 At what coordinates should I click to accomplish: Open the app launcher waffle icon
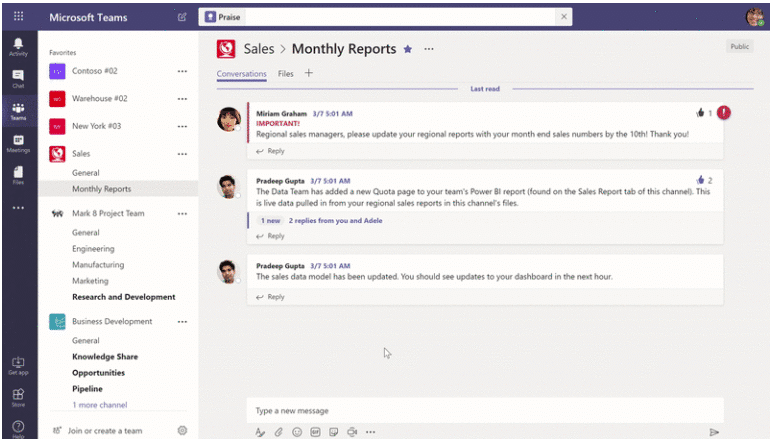coord(18,16)
